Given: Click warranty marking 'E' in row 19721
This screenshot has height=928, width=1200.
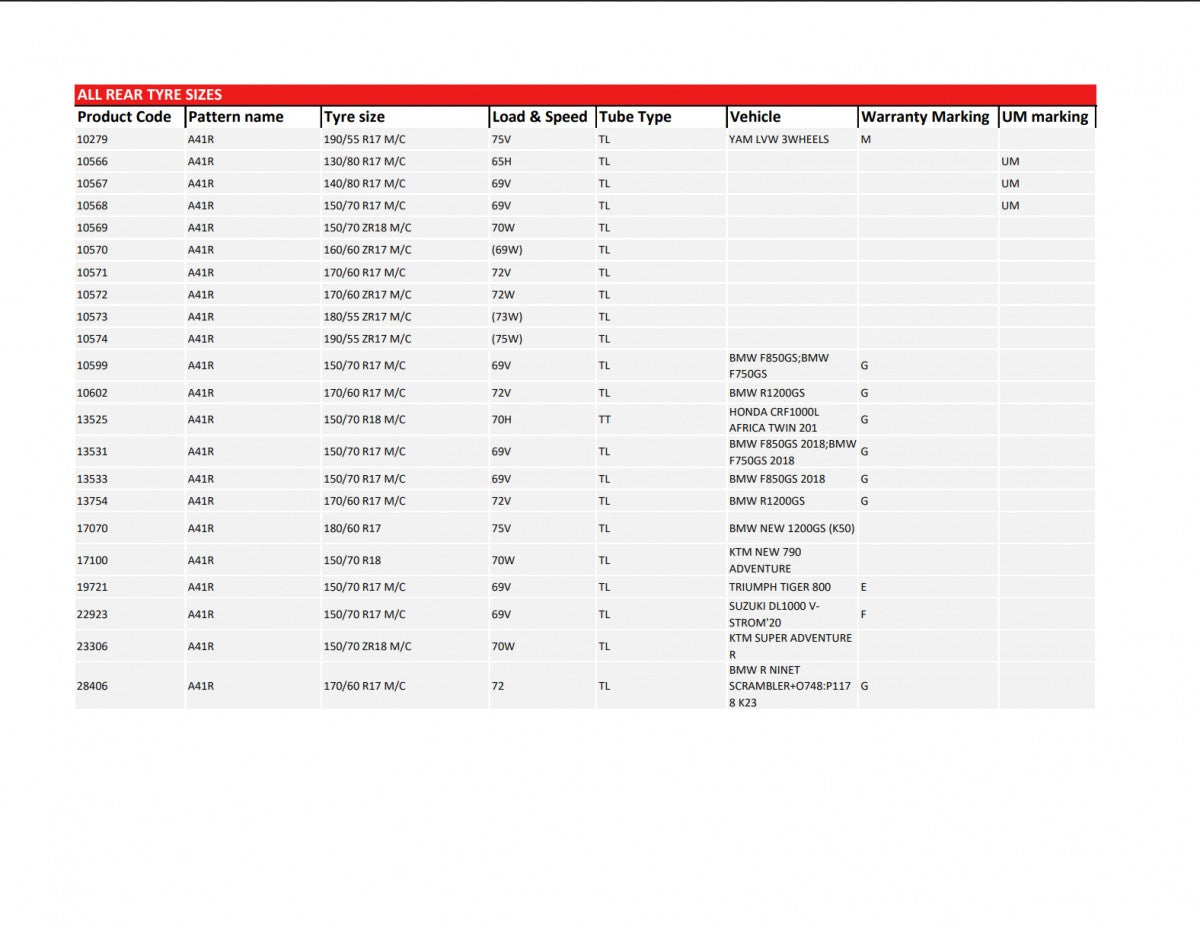Looking at the screenshot, I should tap(863, 587).
